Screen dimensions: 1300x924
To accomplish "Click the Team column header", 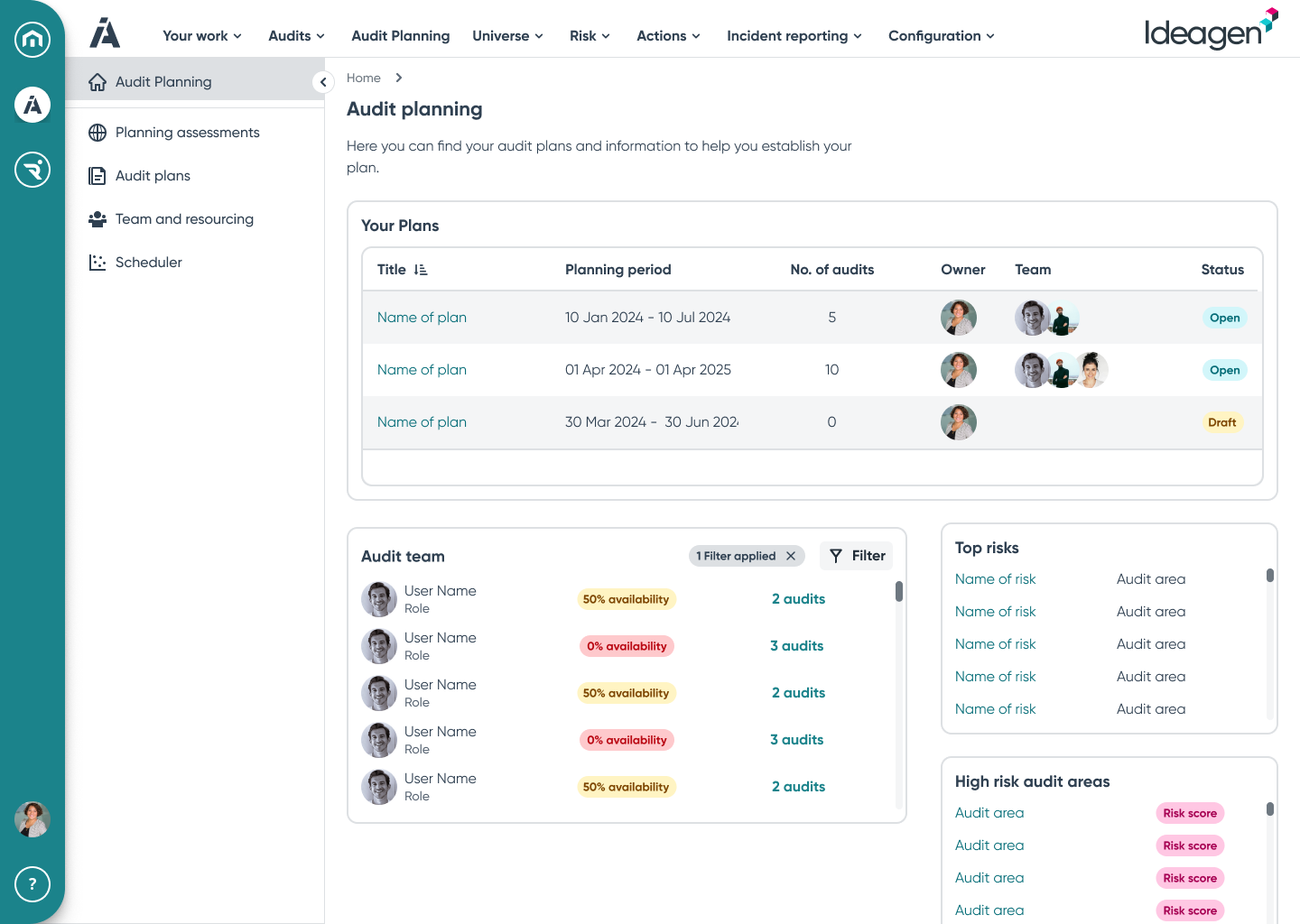I will (x=1033, y=270).
